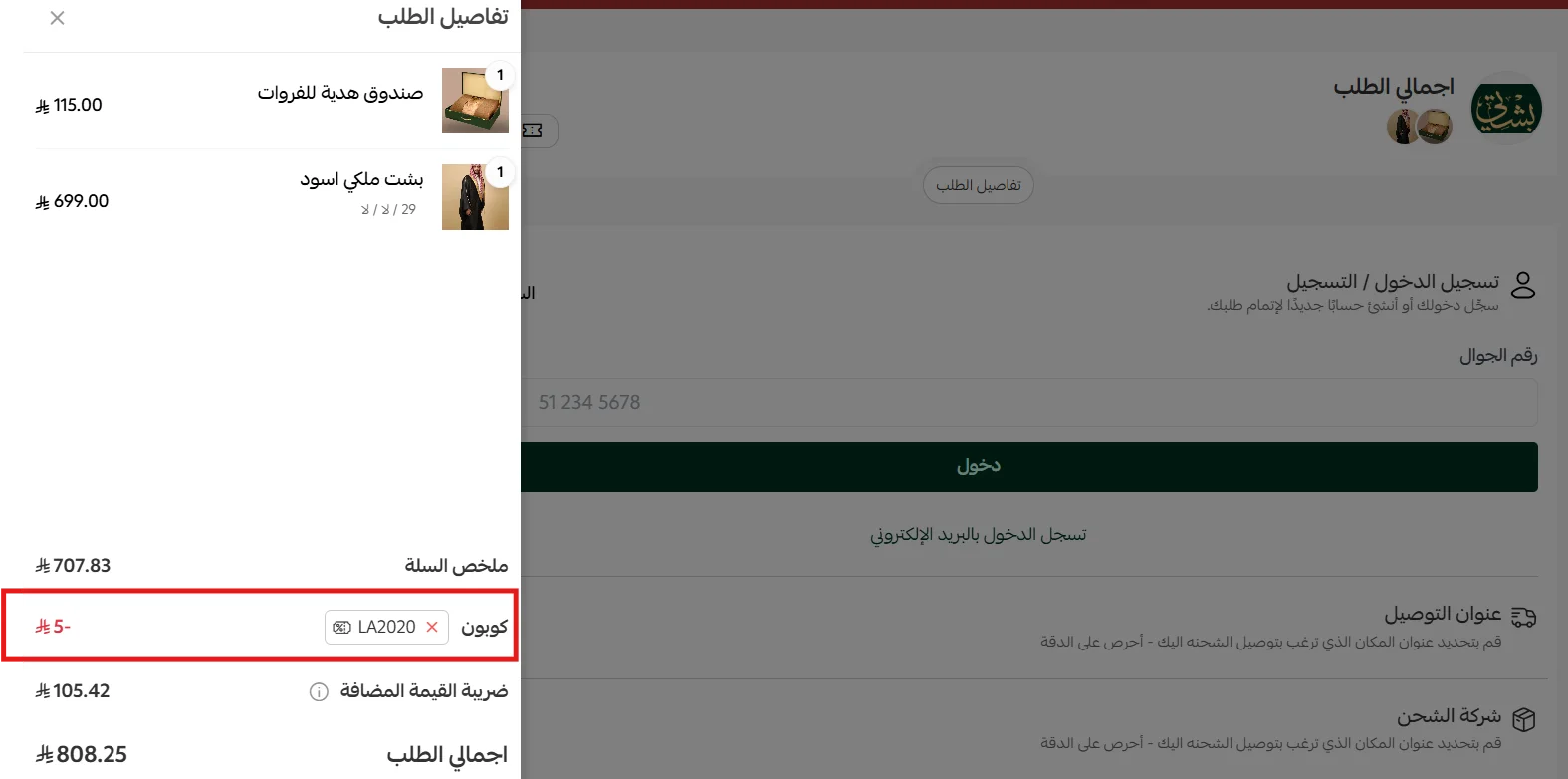Open the تفاصيل الطلب pill button on the page
Viewport: 1568px width, 779px height.
pos(979,185)
